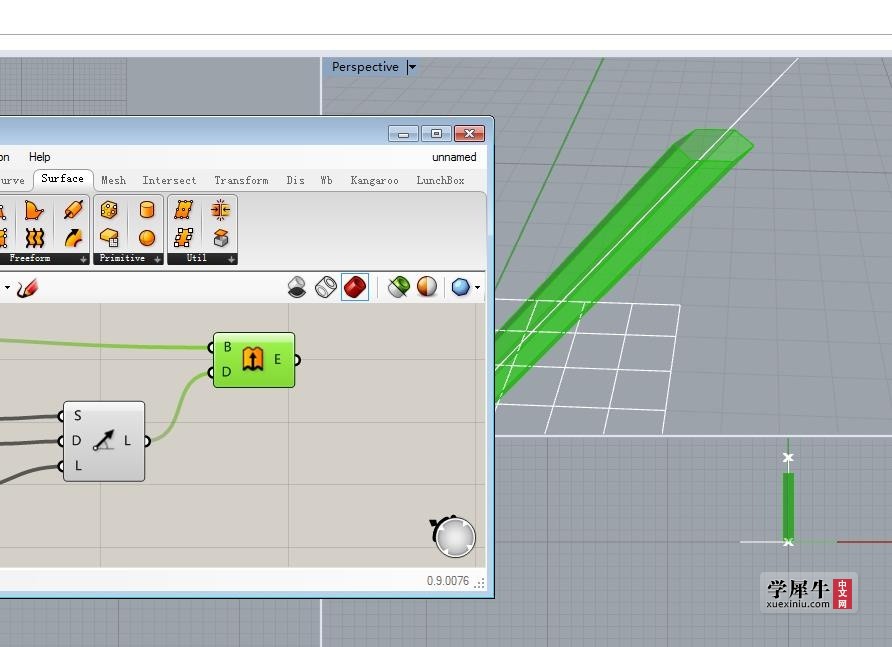This screenshot has height=647, width=892.
Task: Expand preview mesh quality dropdown arrow
Action: tap(477, 288)
